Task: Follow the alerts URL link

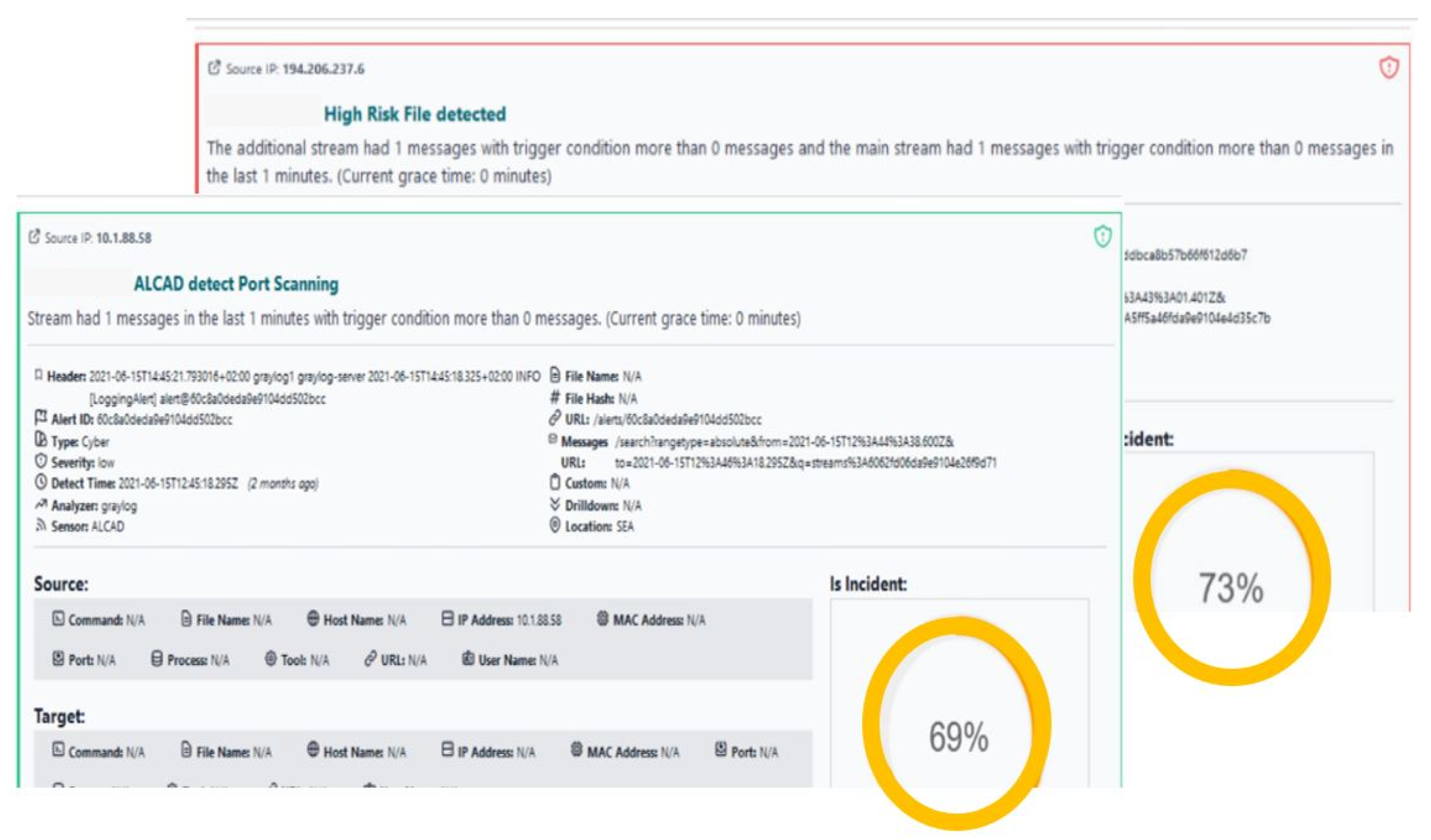Action: tap(677, 420)
